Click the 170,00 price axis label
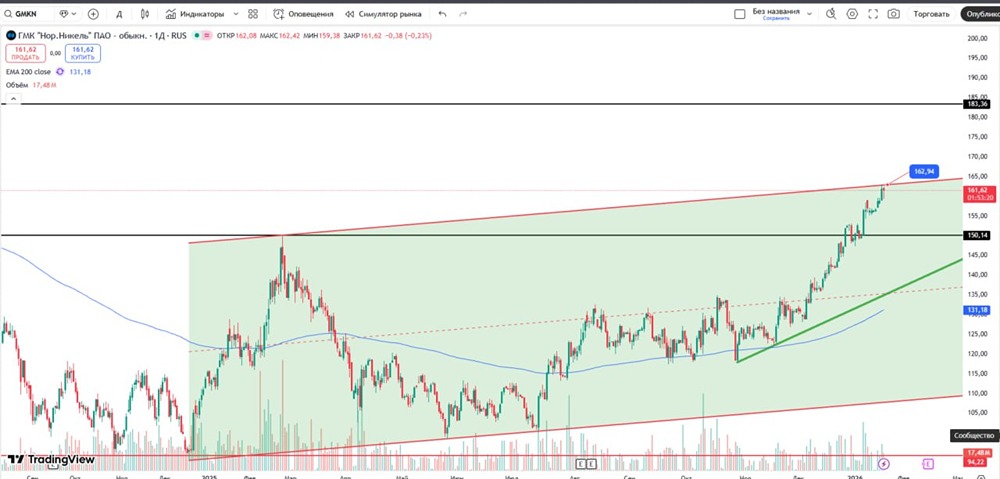The width and height of the screenshot is (1000, 479). 978,156
